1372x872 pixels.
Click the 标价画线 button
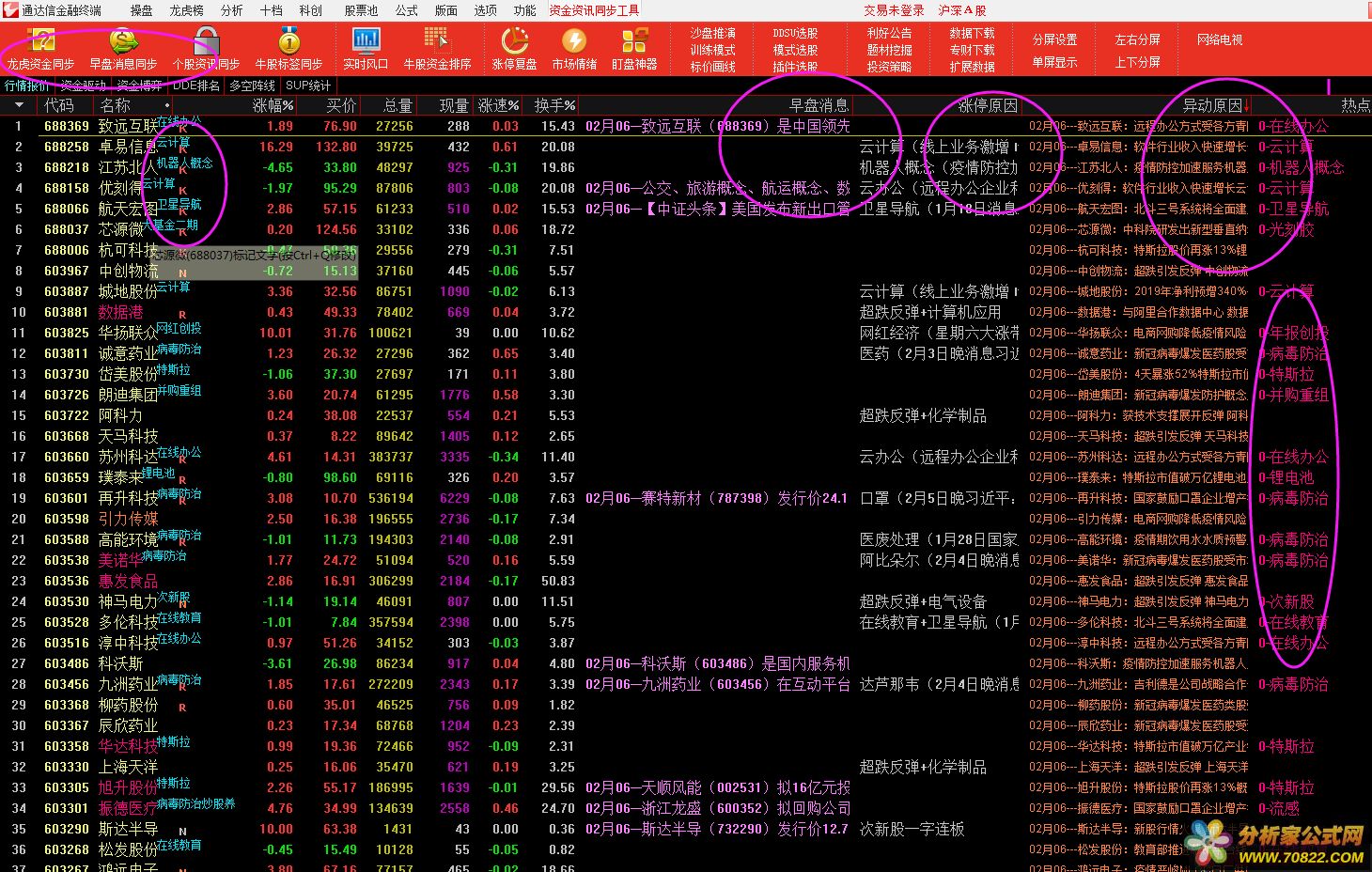[x=713, y=67]
